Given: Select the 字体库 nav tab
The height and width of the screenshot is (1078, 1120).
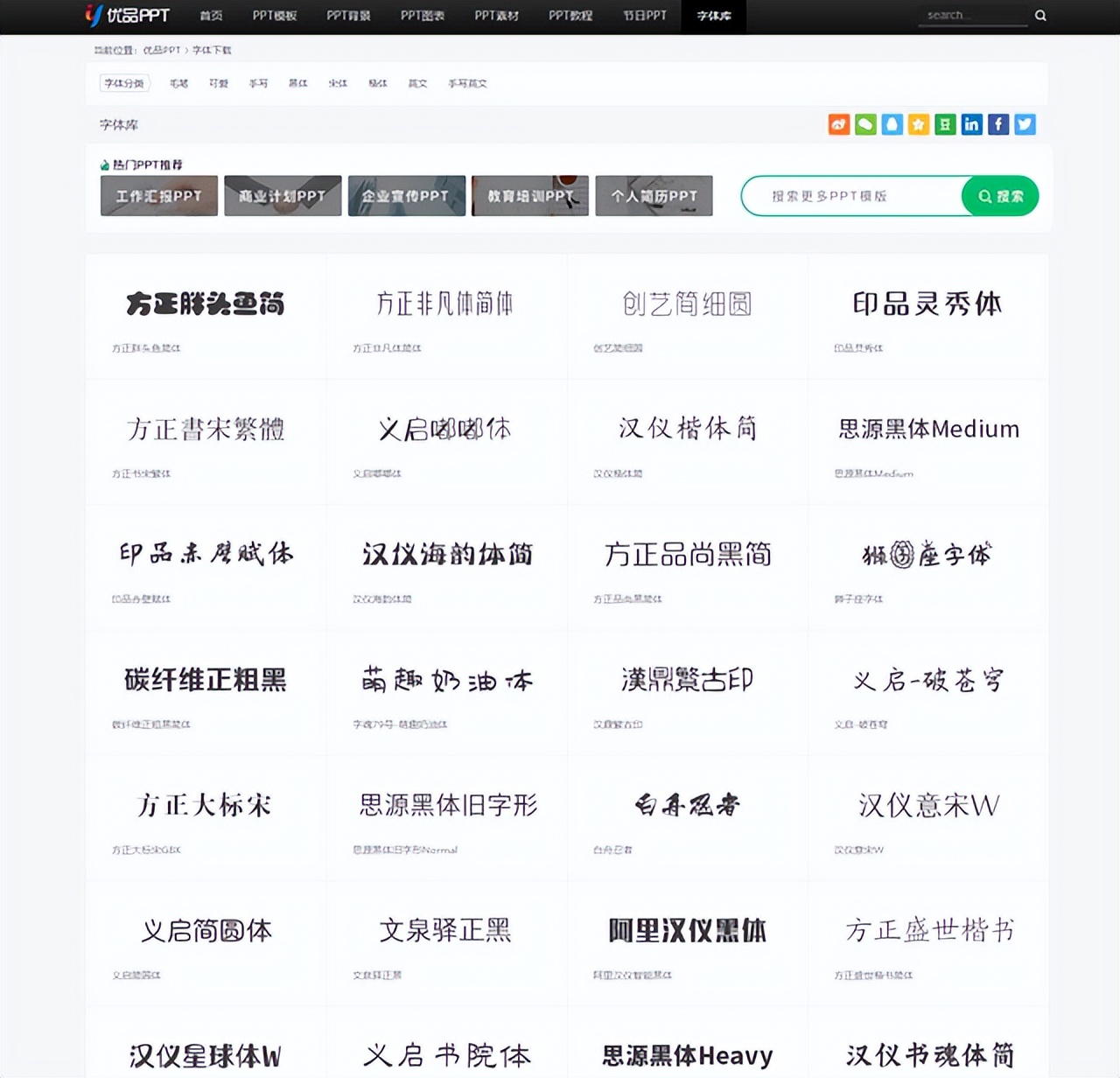Looking at the screenshot, I should click(714, 16).
